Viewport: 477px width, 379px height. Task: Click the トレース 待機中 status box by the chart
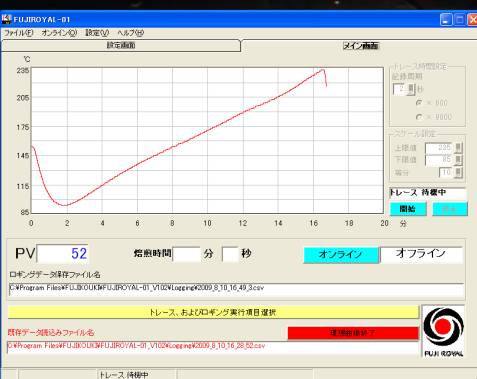click(x=428, y=193)
